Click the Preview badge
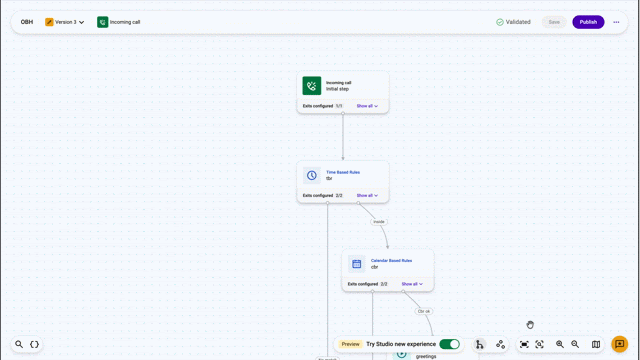This screenshot has width=640, height=360. 350,344
